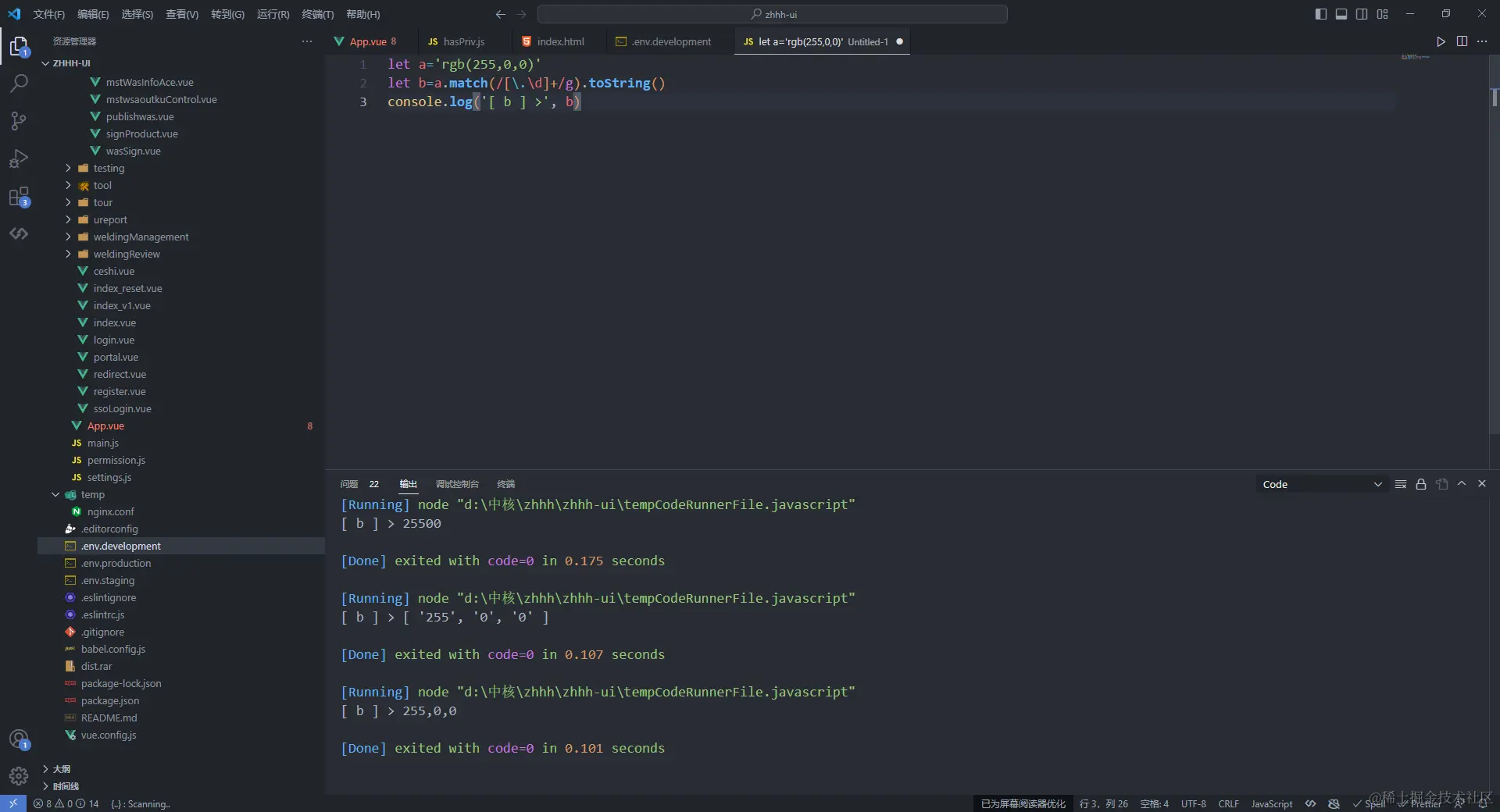The width and height of the screenshot is (1500, 812).
Task: Open the Search view in activity bar
Action: click(19, 83)
